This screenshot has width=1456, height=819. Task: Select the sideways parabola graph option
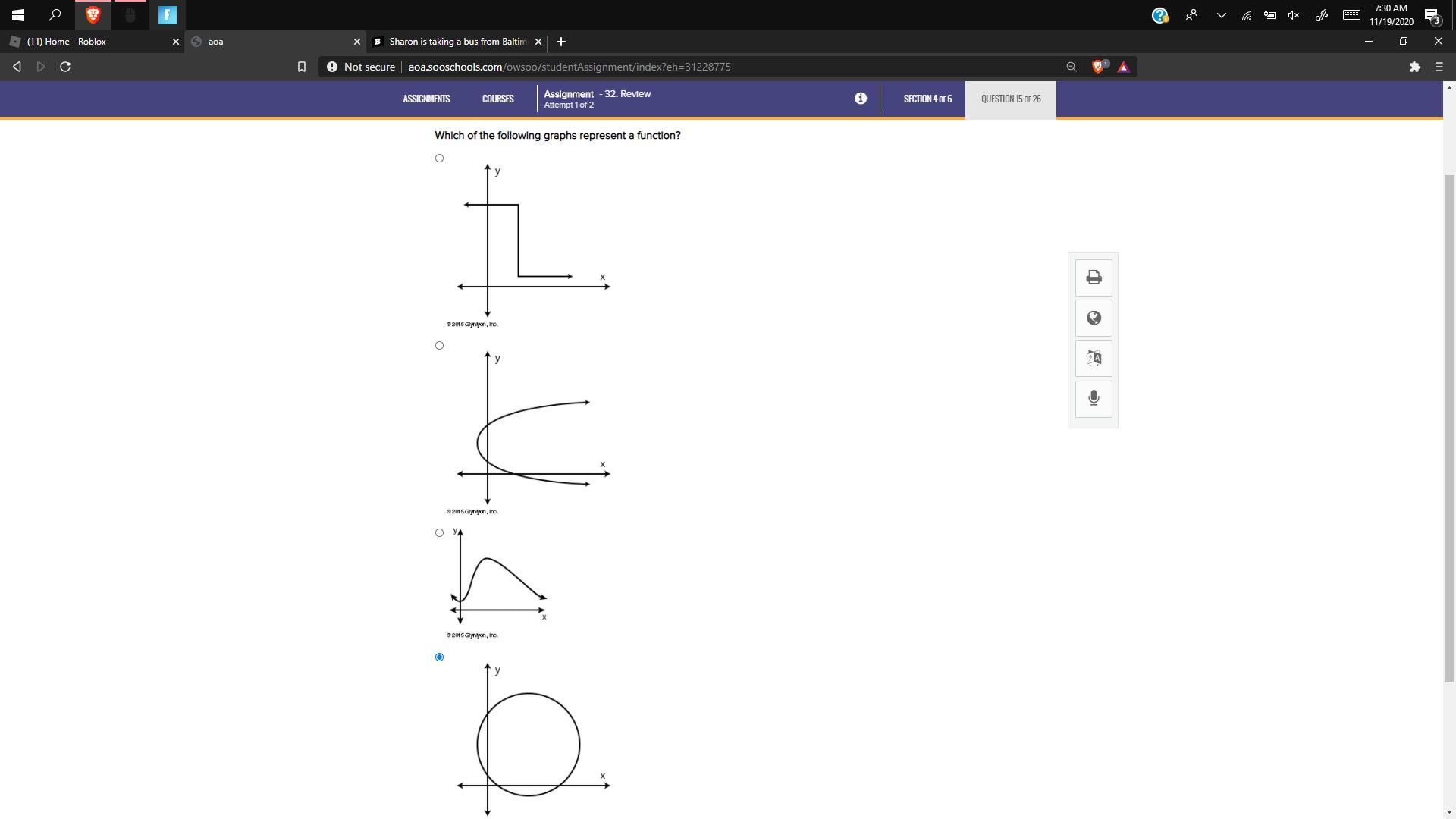(439, 346)
